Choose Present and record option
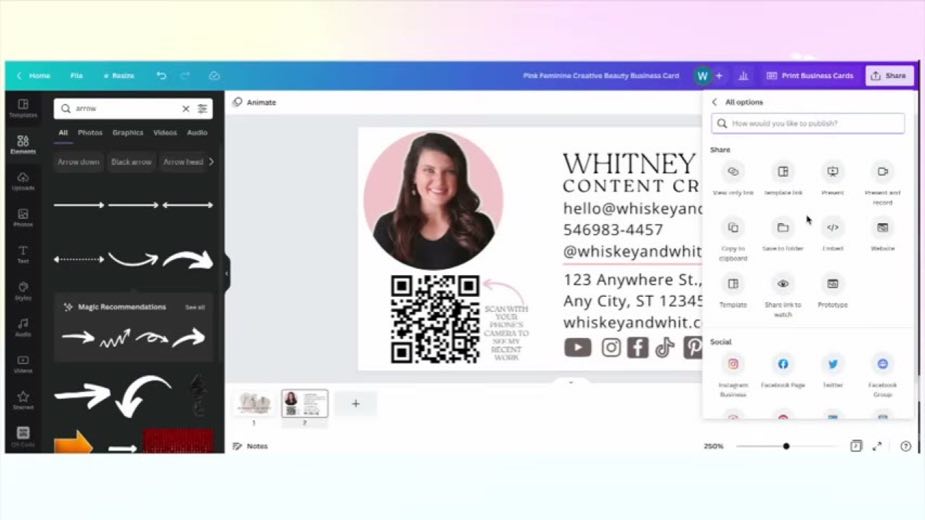This screenshot has width=925, height=520. click(883, 184)
